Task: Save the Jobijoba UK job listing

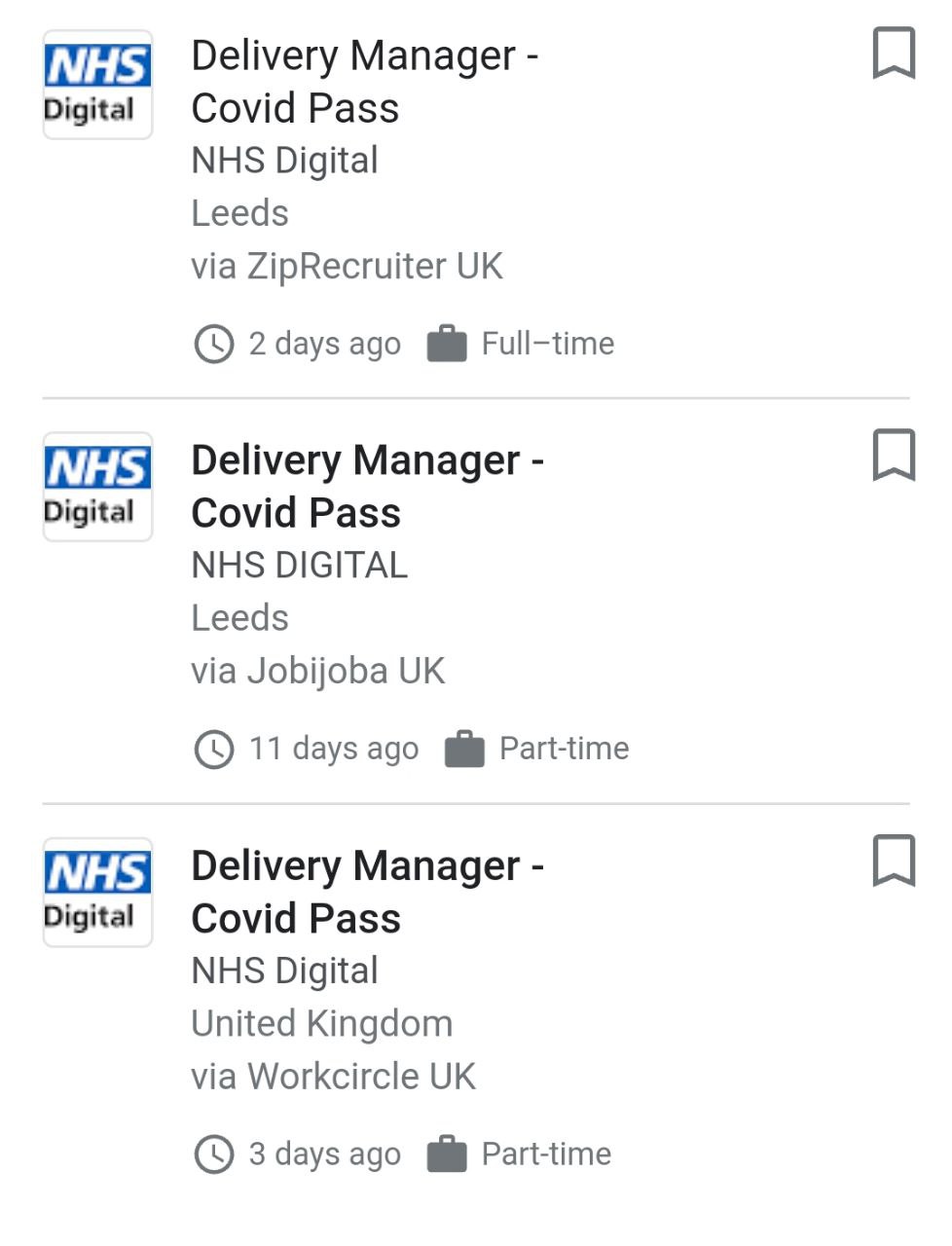Action: [893, 455]
